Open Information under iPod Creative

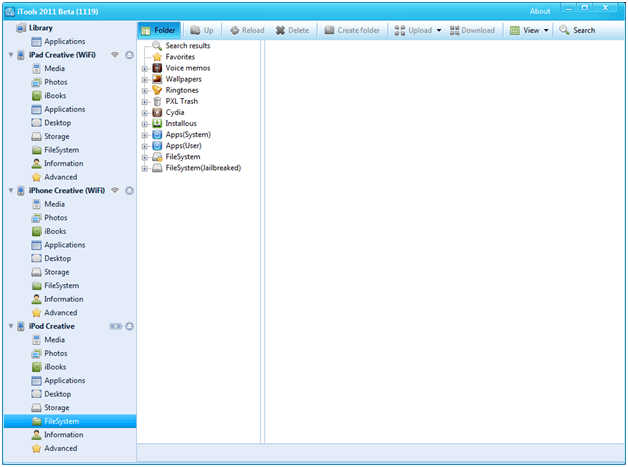click(x=63, y=435)
